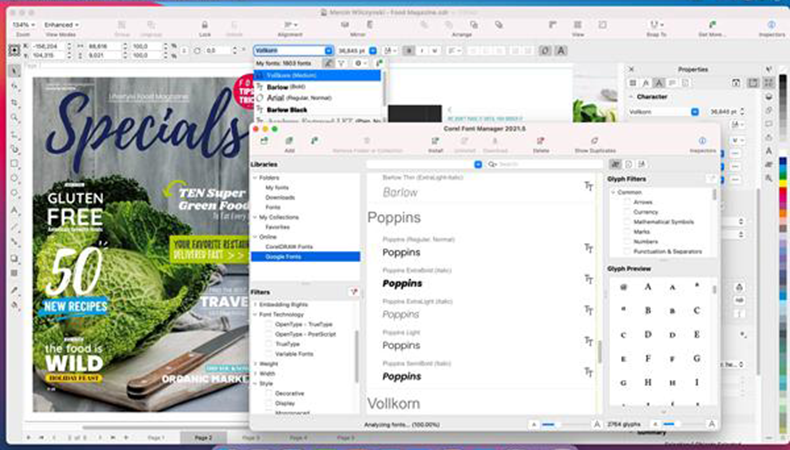This screenshot has height=450, width=790.
Task: Select the Rectangle tool in the toolbox
Action: 15,164
